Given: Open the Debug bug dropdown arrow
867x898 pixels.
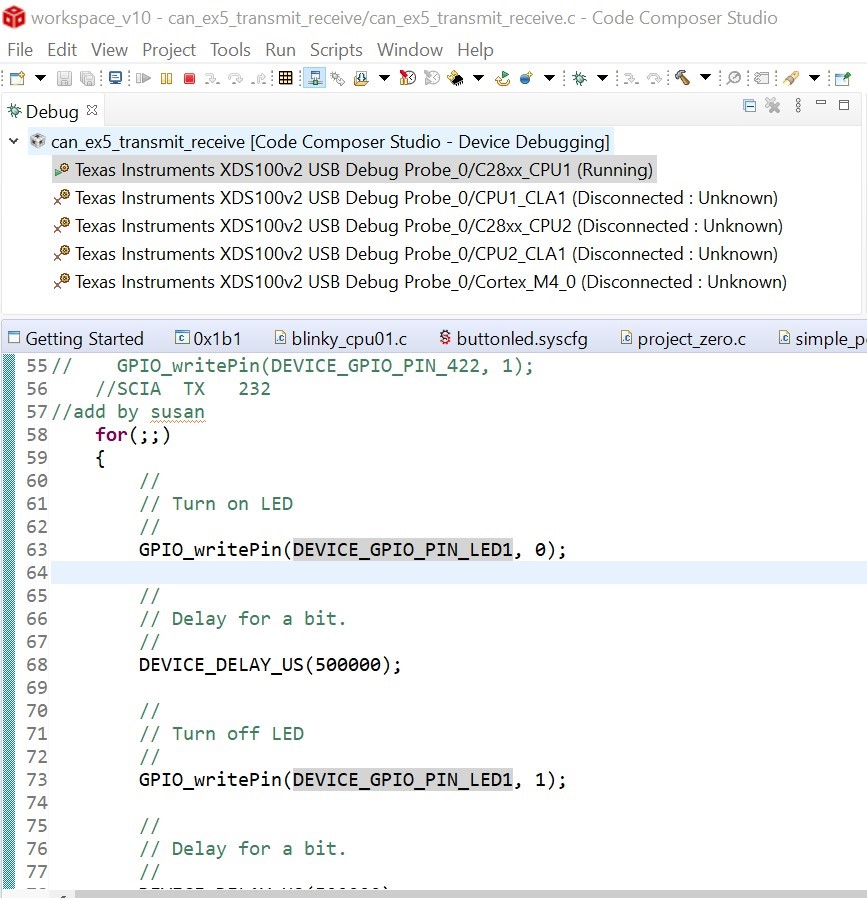Looking at the screenshot, I should [602, 78].
